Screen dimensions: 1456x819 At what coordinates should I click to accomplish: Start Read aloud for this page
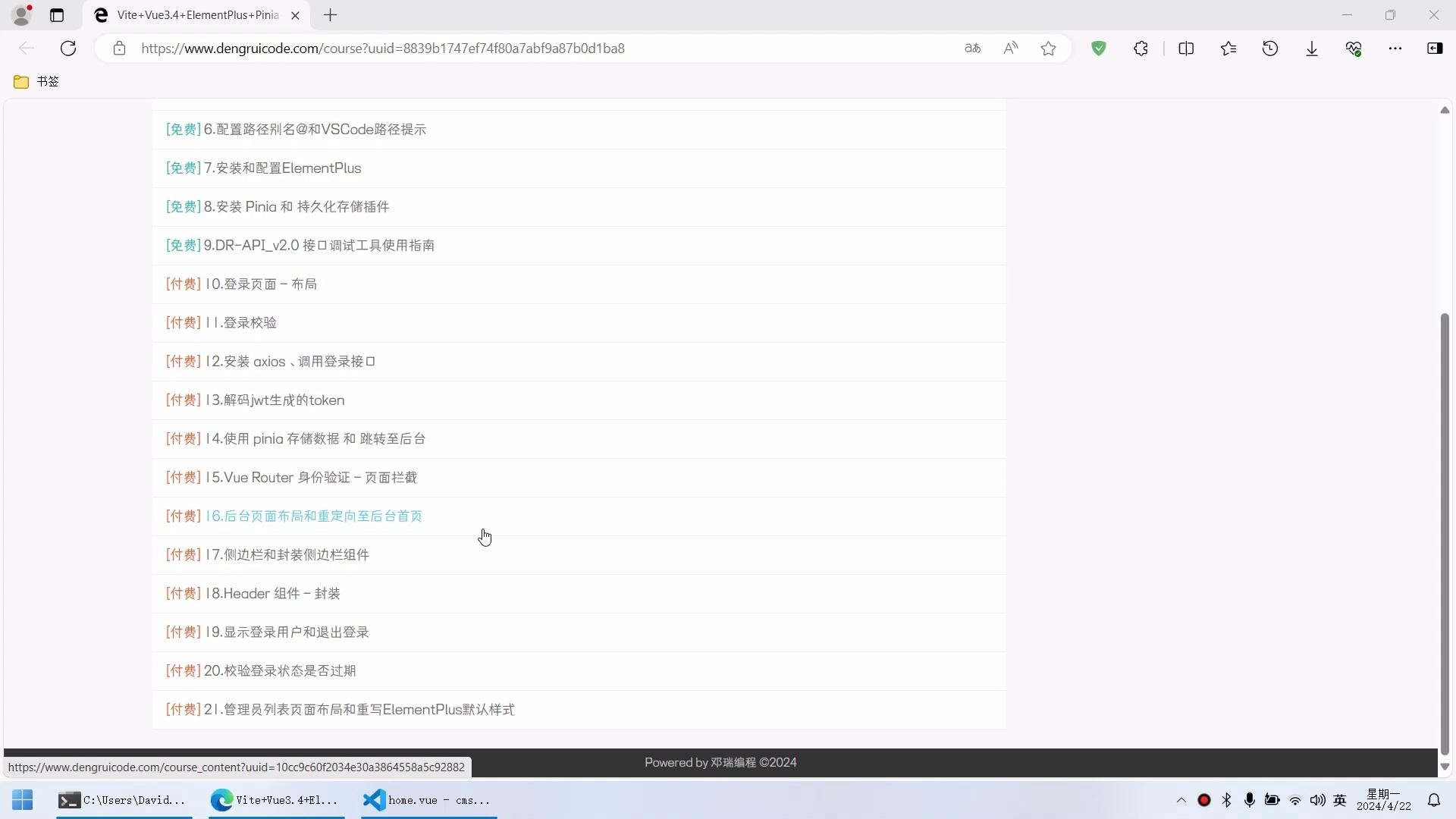(1010, 48)
